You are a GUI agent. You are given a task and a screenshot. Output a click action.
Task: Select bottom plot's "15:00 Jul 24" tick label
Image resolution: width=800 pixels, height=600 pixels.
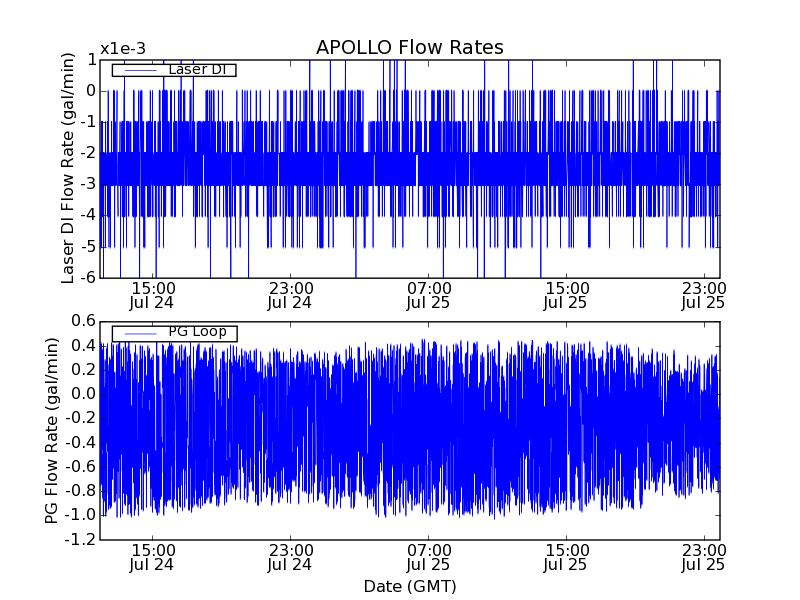point(152,557)
